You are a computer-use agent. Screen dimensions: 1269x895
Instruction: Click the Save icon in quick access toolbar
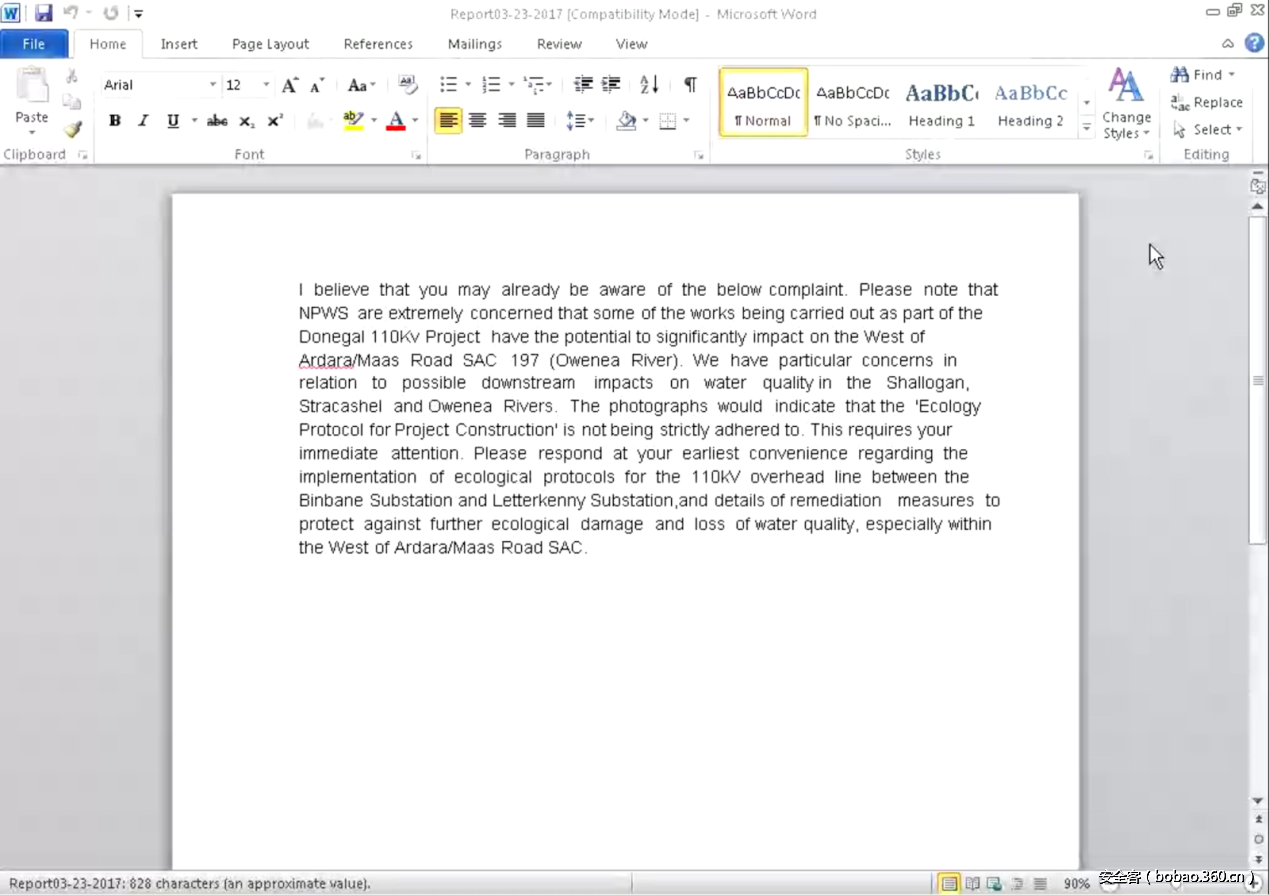(43, 14)
